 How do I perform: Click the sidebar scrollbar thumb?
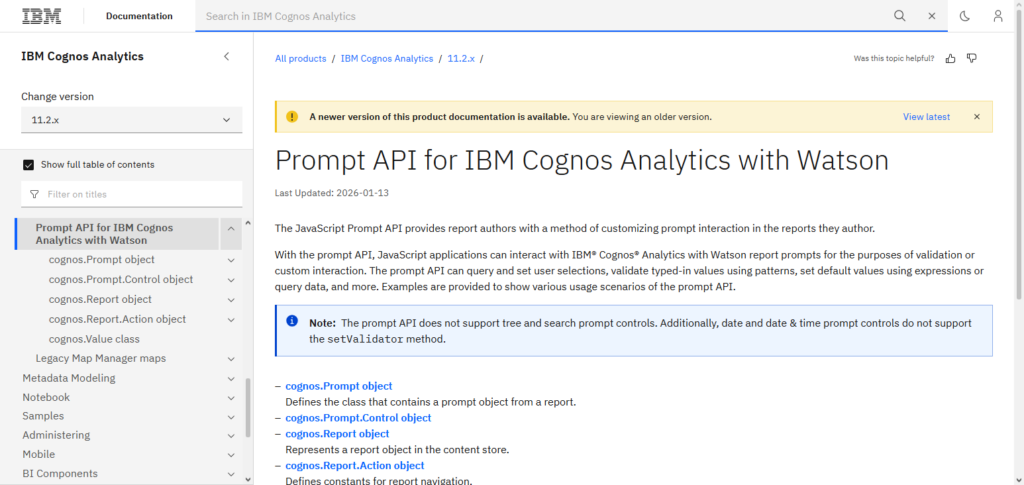pyautogui.click(x=248, y=407)
